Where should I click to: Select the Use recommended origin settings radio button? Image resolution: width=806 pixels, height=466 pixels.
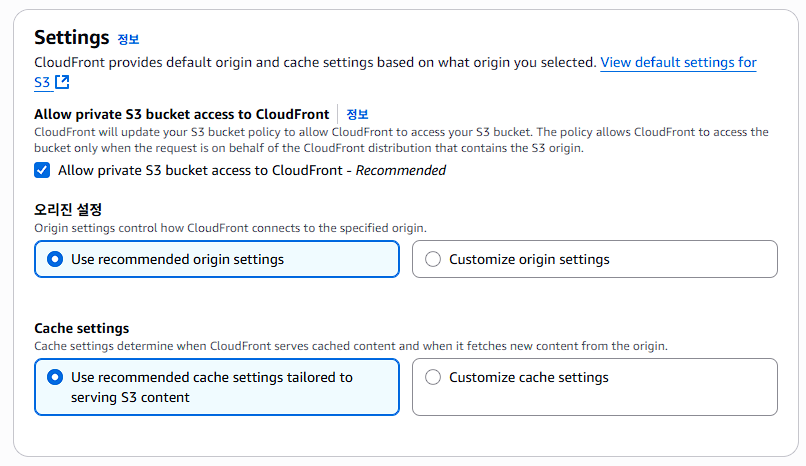coord(55,259)
